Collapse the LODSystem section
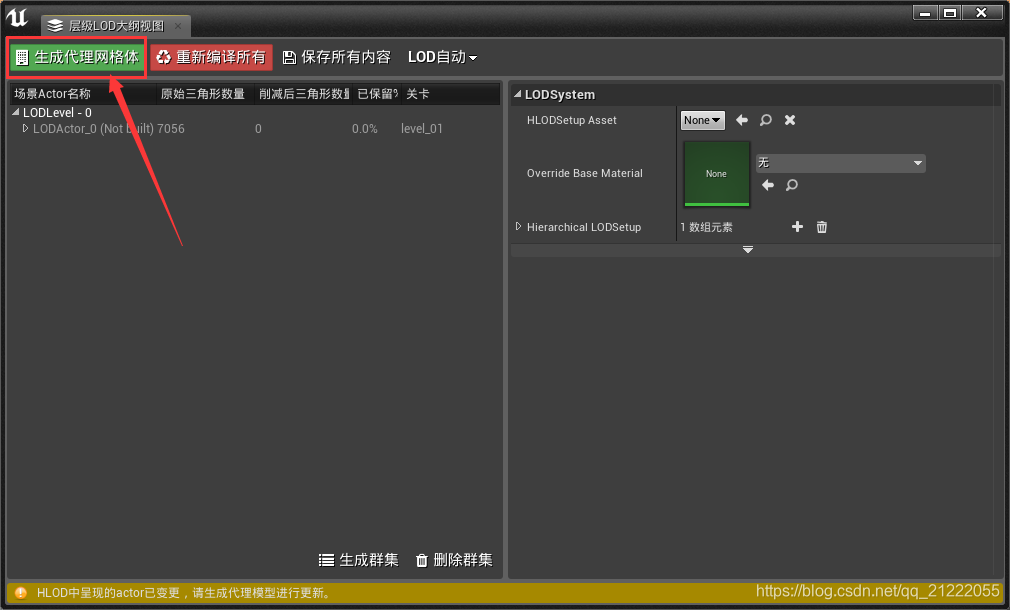This screenshot has width=1010, height=610. tap(517, 94)
